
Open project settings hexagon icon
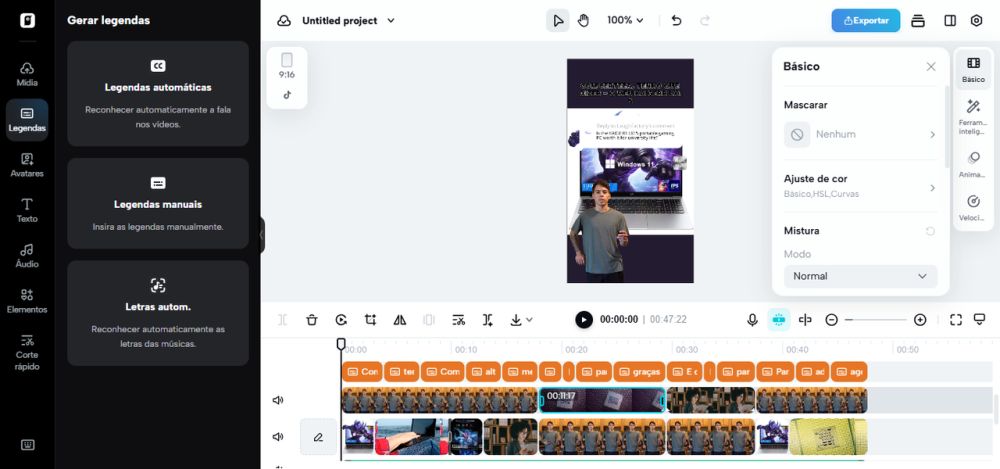click(x=976, y=20)
